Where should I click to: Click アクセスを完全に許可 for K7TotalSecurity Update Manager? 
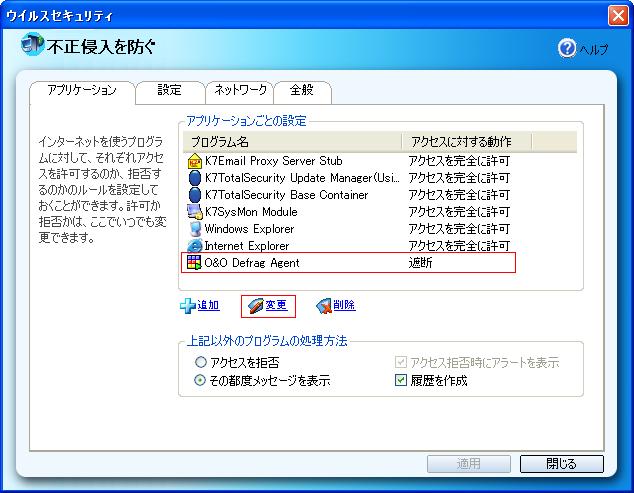click(x=459, y=178)
